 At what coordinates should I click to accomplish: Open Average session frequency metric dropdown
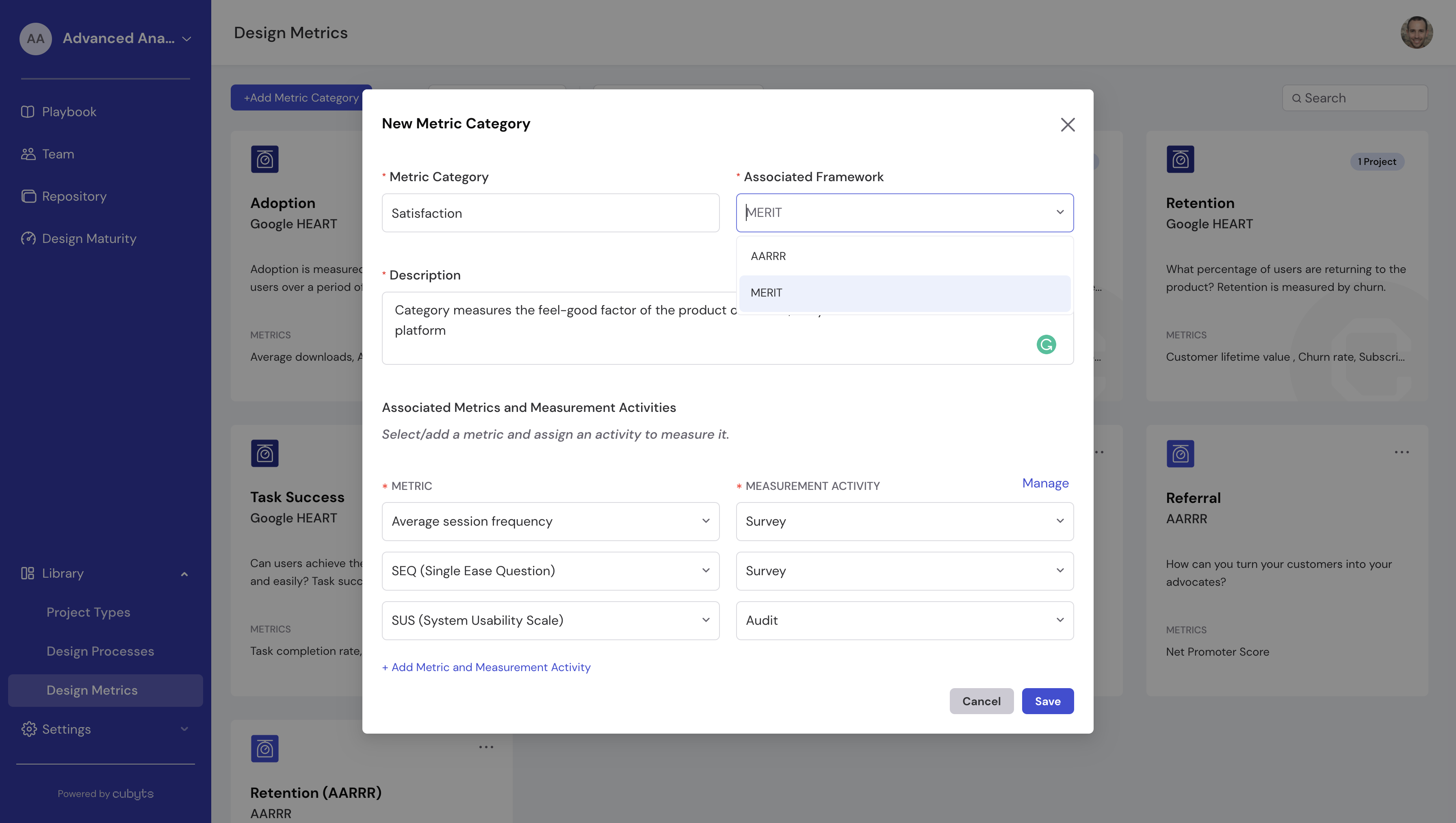point(550,521)
